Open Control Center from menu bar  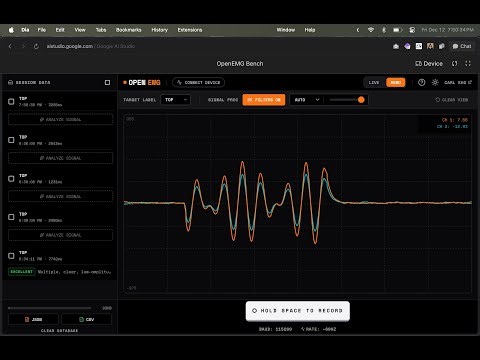[412, 30]
